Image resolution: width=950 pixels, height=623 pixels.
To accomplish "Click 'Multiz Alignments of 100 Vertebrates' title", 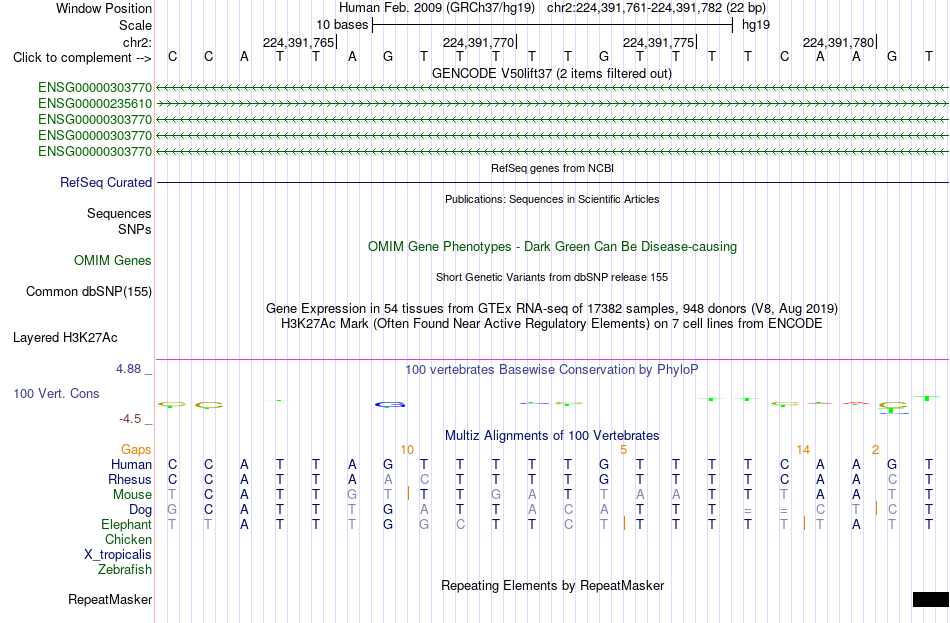I will click(552, 436).
